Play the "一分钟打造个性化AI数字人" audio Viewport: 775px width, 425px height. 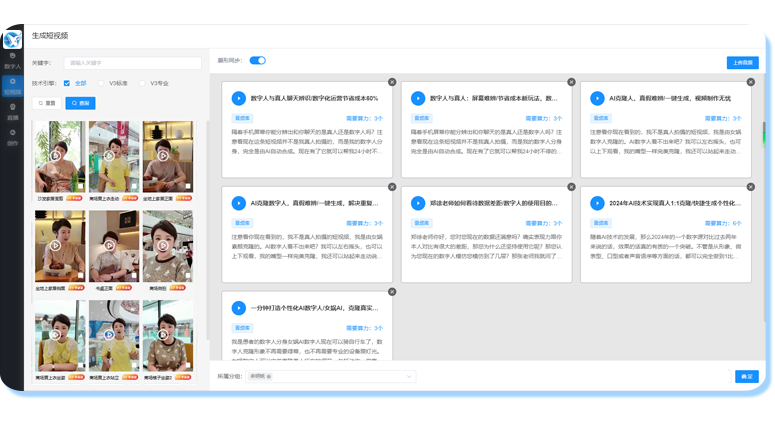pos(239,308)
